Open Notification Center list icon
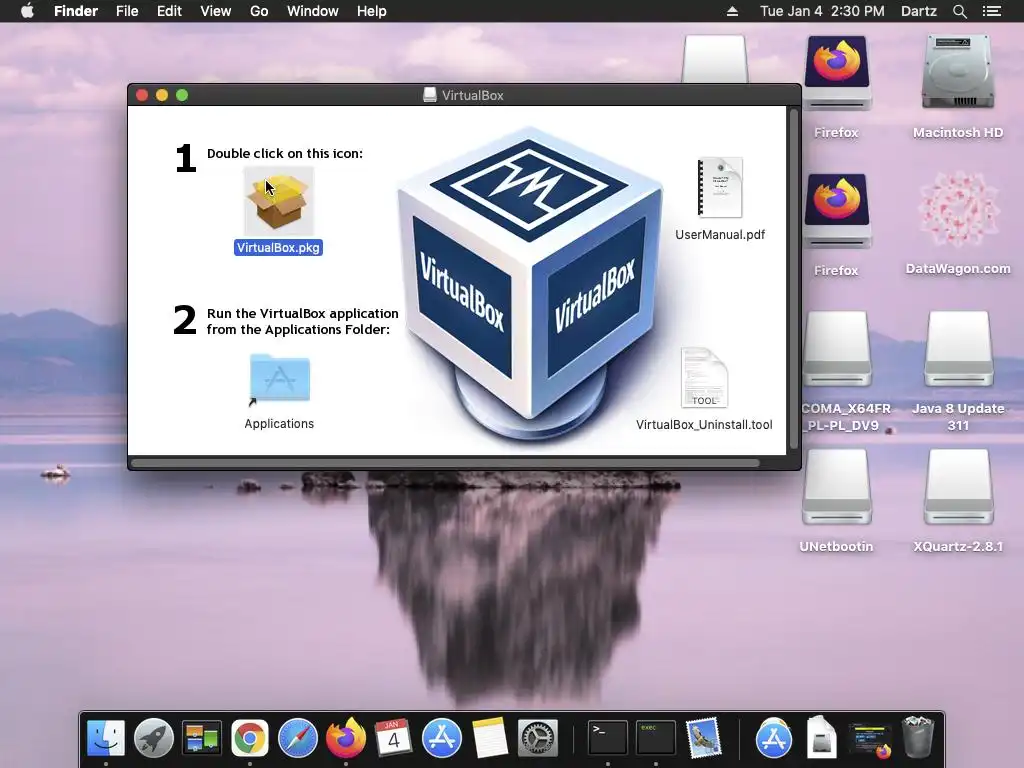The height and width of the screenshot is (768, 1024). click(x=991, y=11)
